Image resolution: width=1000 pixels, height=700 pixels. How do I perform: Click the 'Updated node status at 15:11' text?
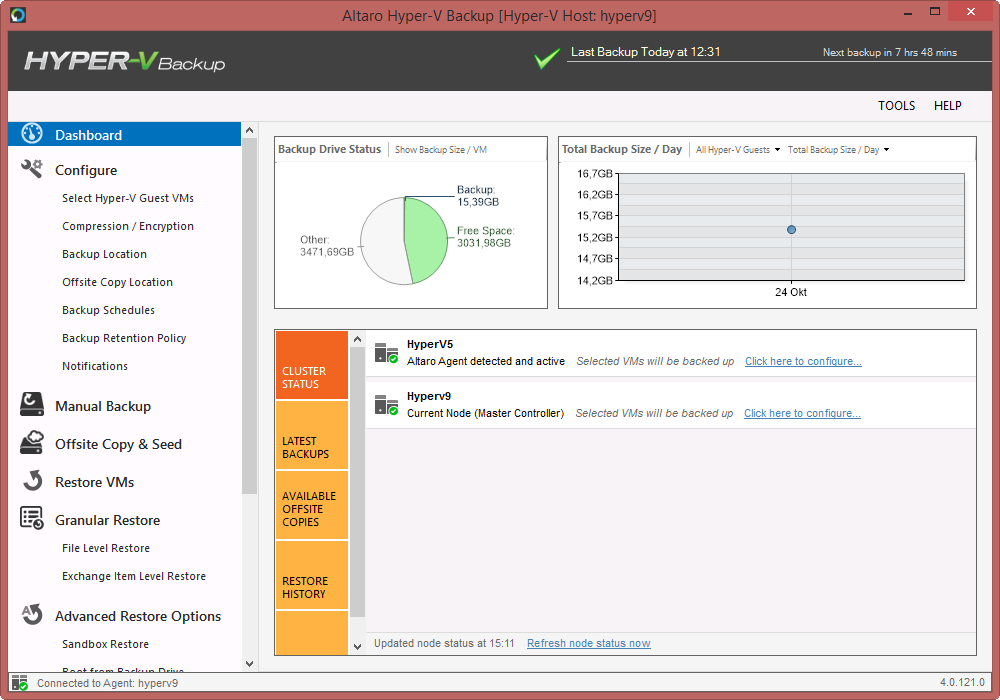click(444, 644)
